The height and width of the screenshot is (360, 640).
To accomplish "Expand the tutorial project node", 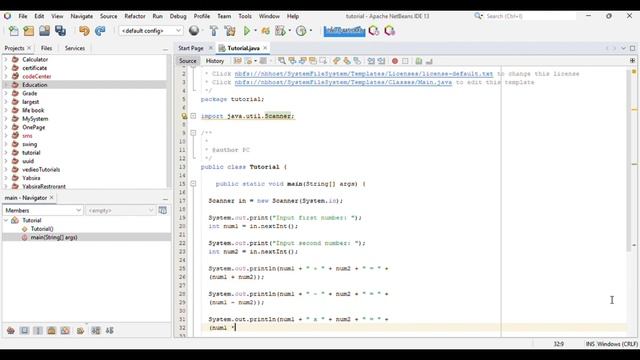I will tap(6, 153).
